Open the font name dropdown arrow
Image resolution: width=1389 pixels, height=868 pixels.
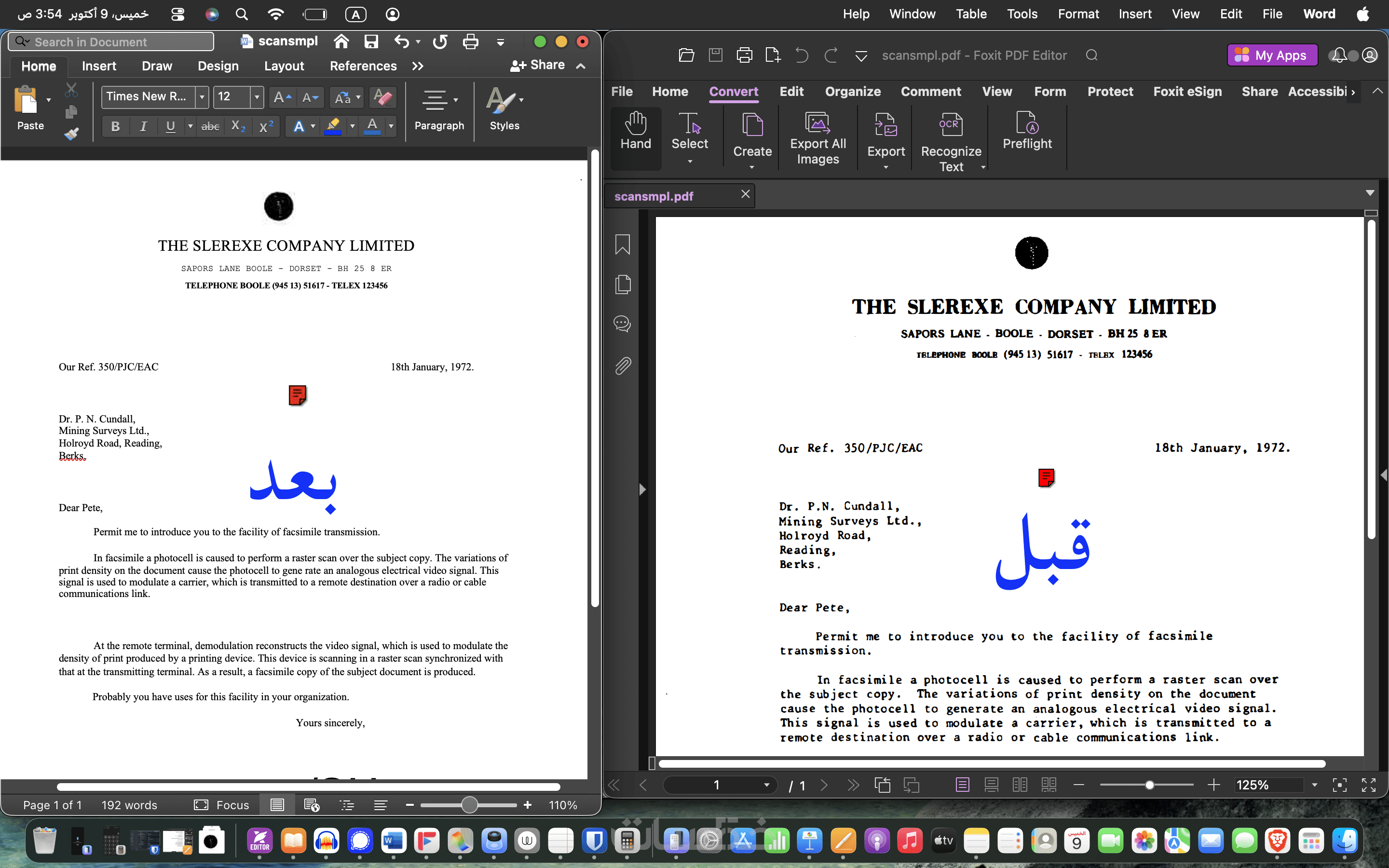pyautogui.click(x=202, y=97)
